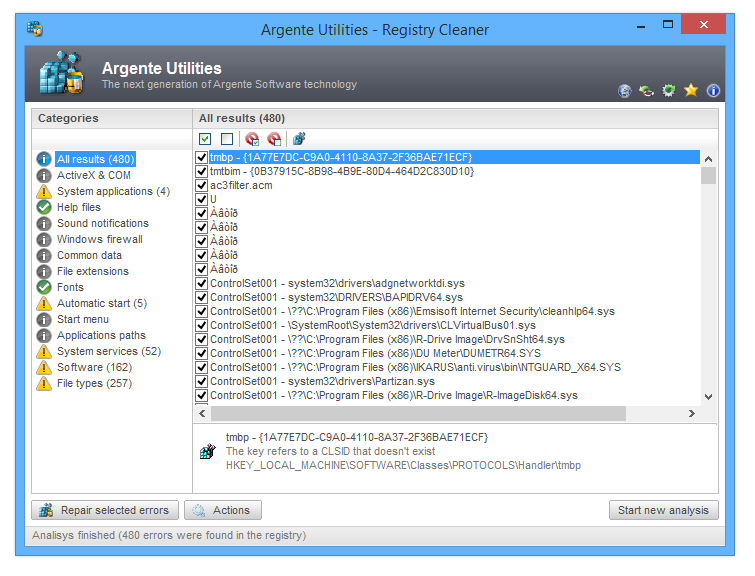Uncheck the ac3filter.acm checkbox

pos(201,185)
